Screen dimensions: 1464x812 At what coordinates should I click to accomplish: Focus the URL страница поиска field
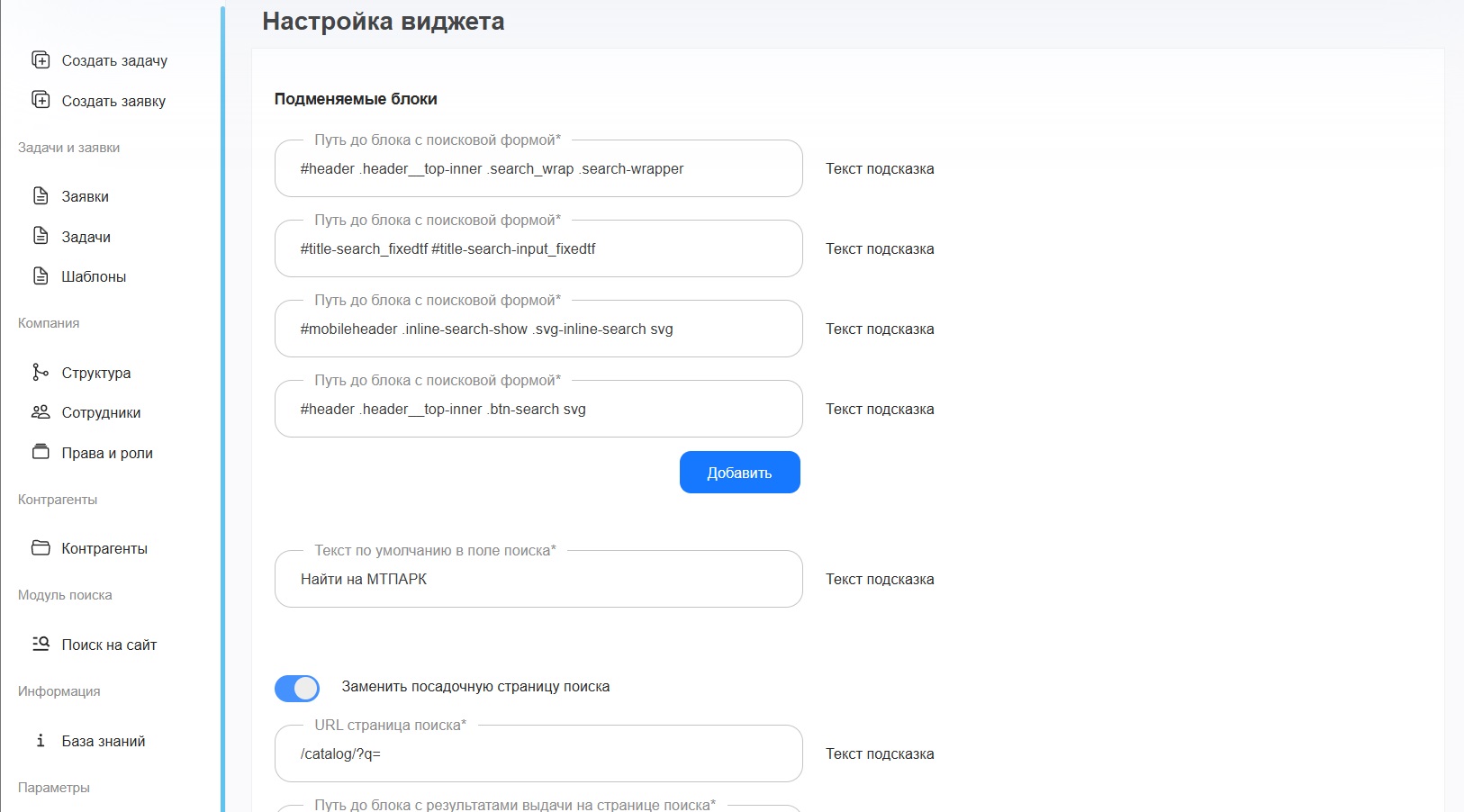538,753
